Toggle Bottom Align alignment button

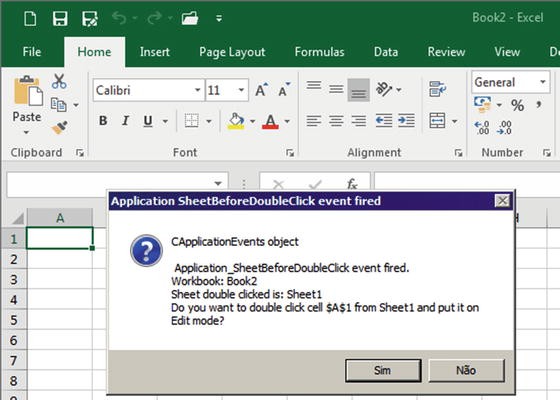pyautogui.click(x=359, y=90)
